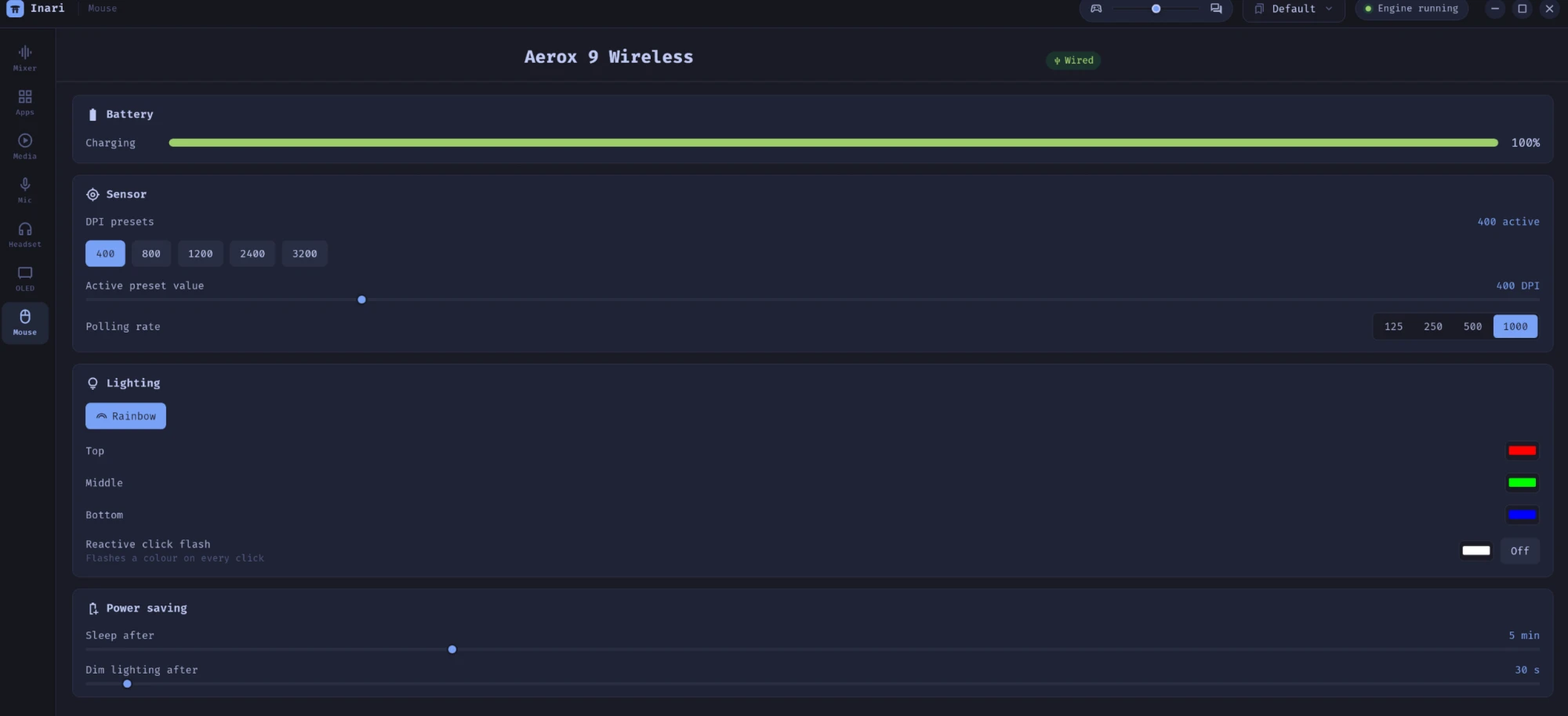Open the Middle zone green color swatch
This screenshot has height=716, width=1568.
click(1522, 482)
